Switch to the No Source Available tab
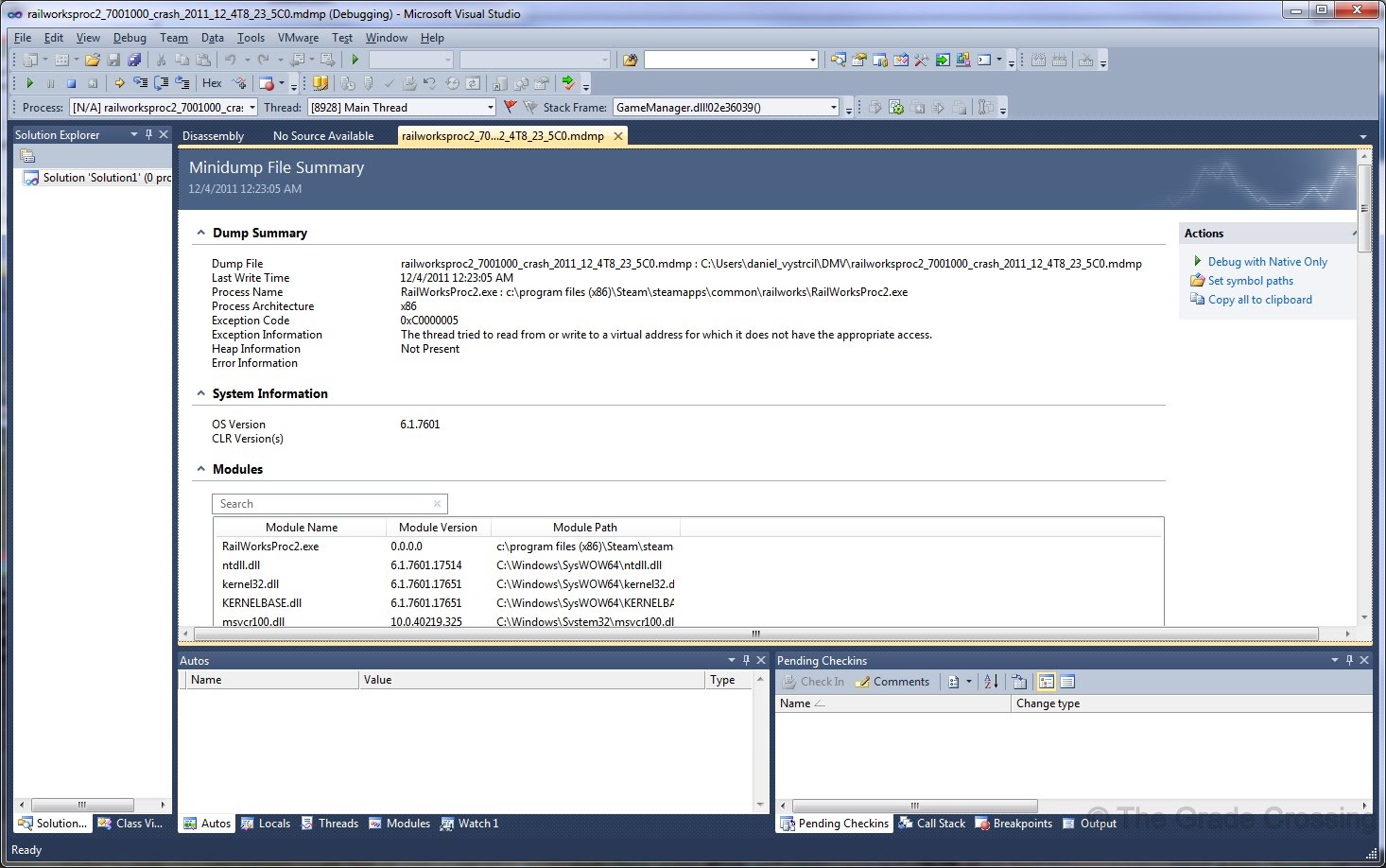This screenshot has height=868, width=1386. click(x=323, y=136)
